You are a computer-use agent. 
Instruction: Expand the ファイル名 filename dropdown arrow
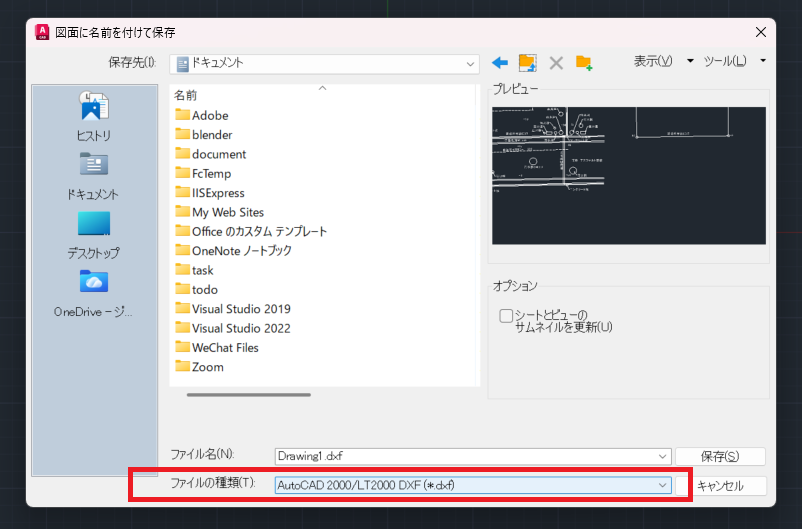pos(662,456)
